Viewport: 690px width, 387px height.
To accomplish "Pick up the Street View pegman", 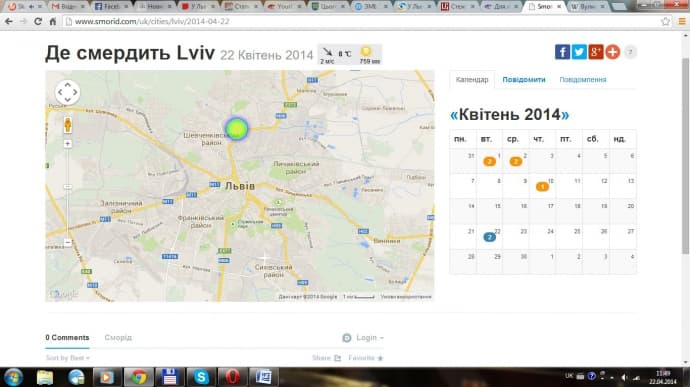I will click(67, 125).
